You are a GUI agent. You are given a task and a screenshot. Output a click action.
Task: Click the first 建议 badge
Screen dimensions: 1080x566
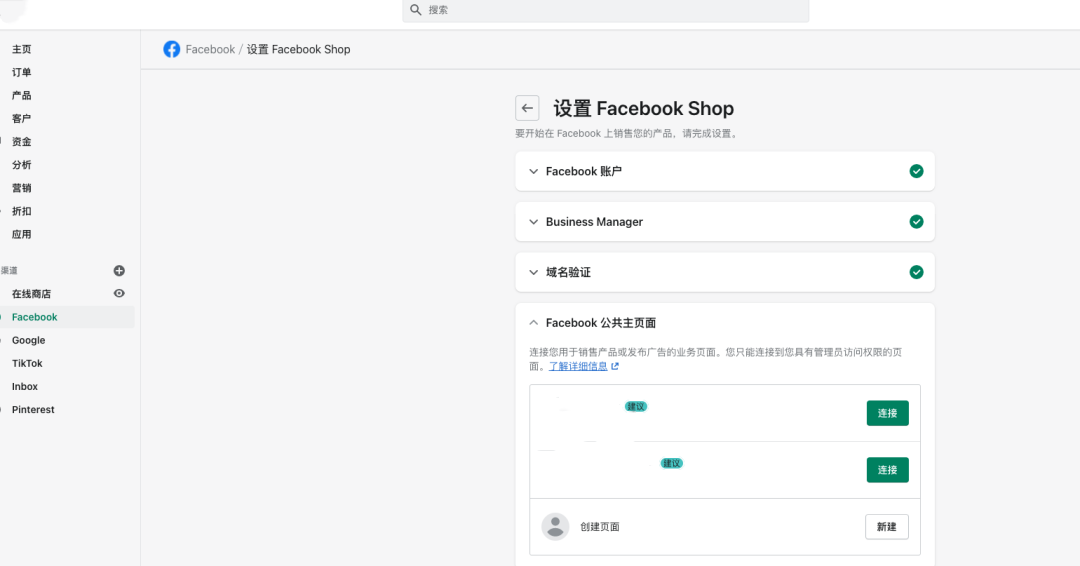[636, 406]
